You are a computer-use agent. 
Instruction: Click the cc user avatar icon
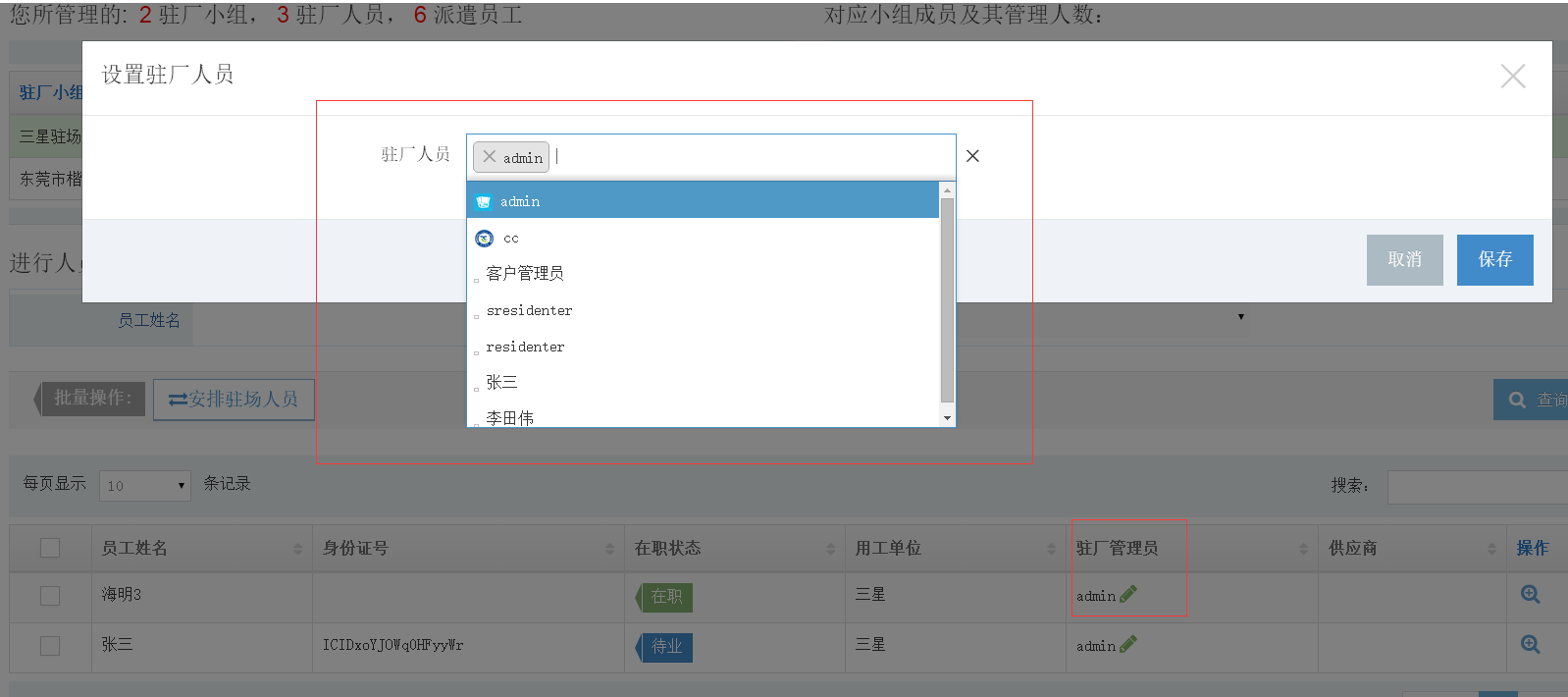pos(484,238)
